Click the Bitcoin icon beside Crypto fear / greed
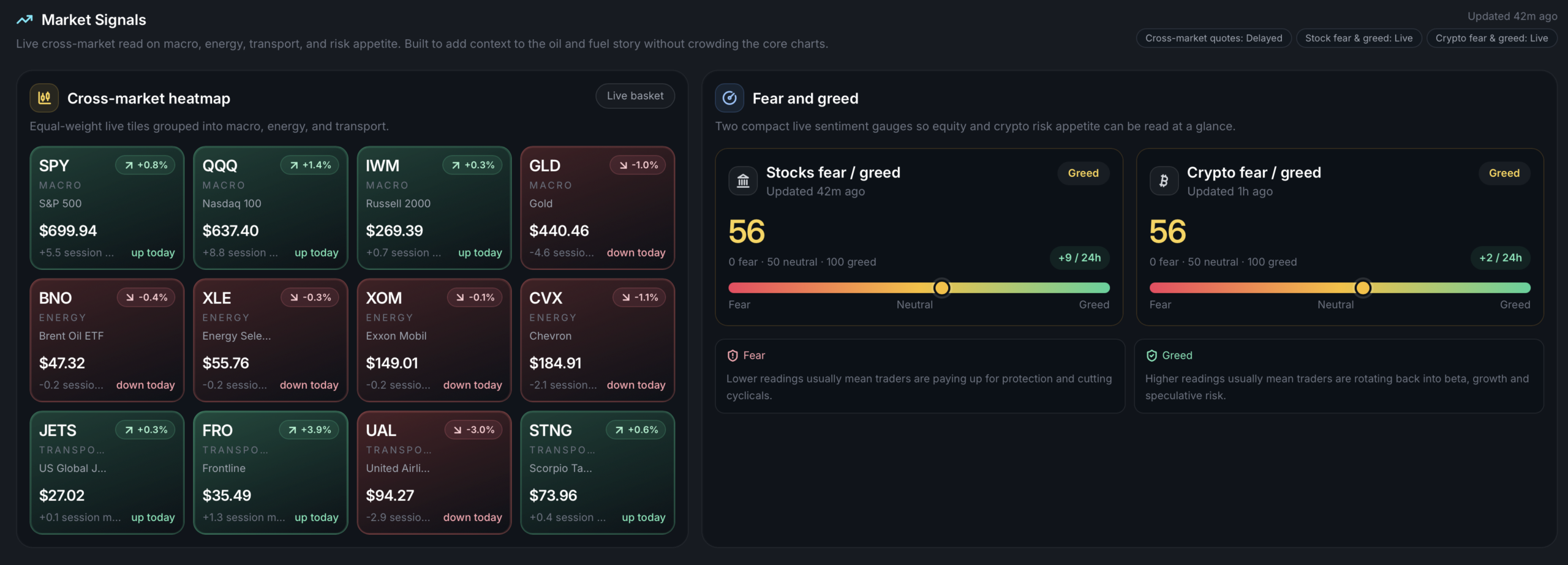1568x565 pixels. (1164, 181)
